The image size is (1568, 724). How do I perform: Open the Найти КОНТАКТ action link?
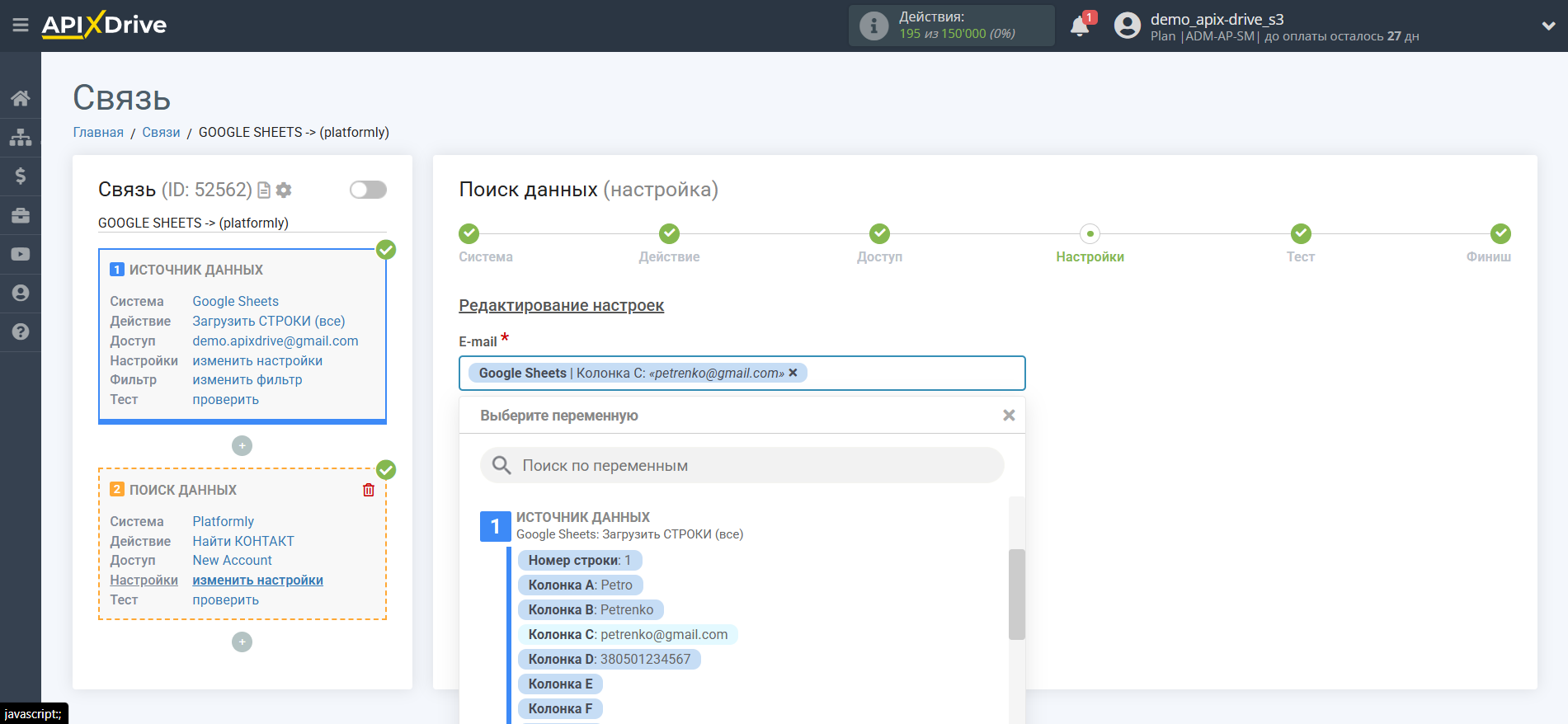click(x=242, y=541)
